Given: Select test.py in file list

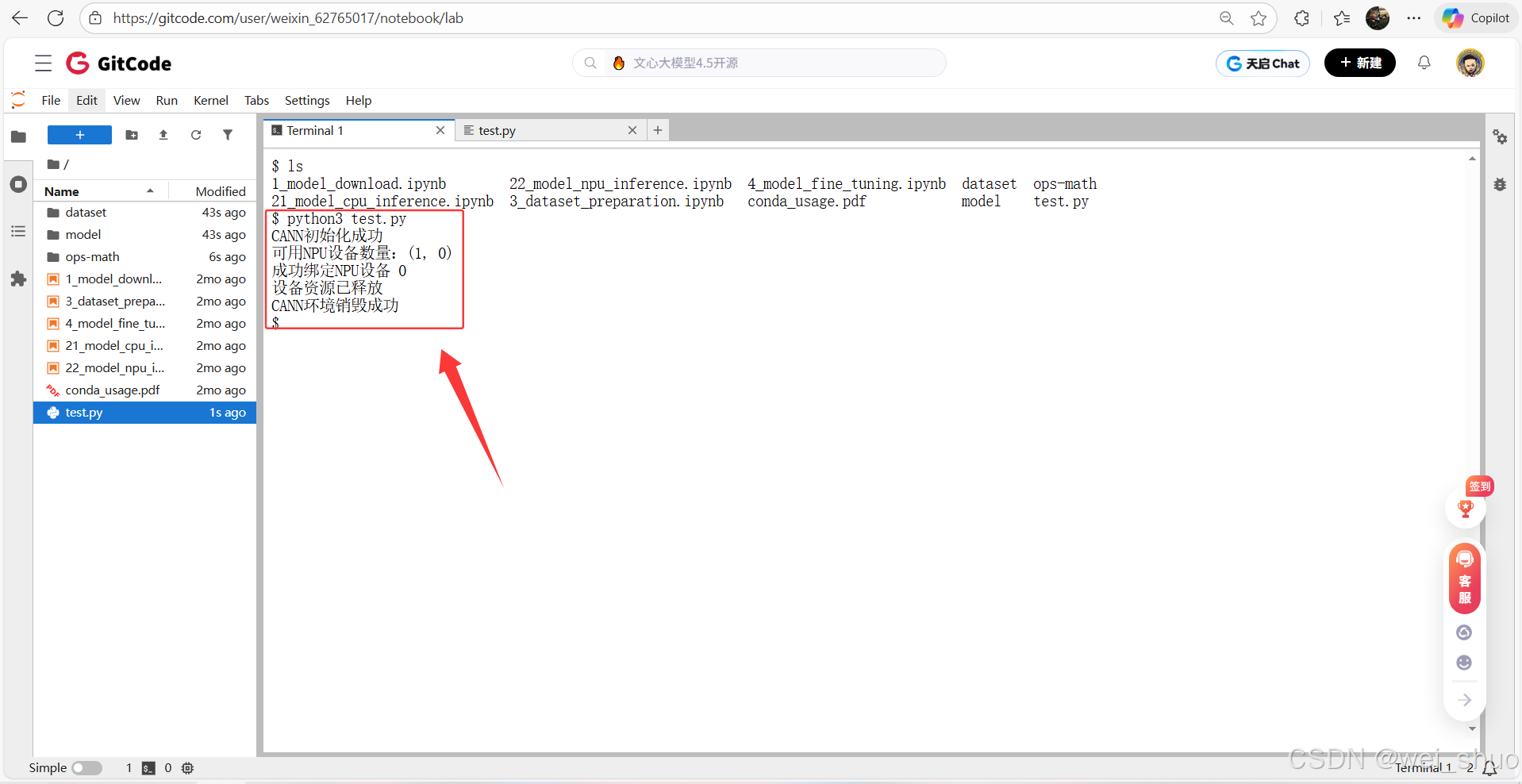Looking at the screenshot, I should pyautogui.click(x=144, y=412).
